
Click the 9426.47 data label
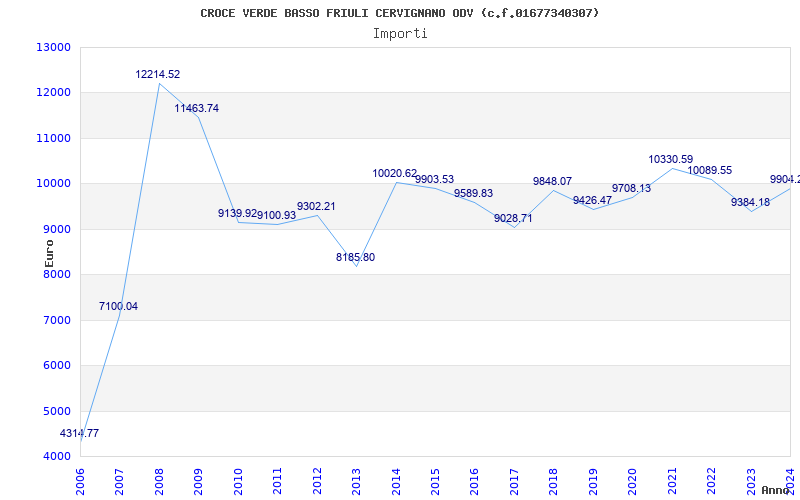592,201
